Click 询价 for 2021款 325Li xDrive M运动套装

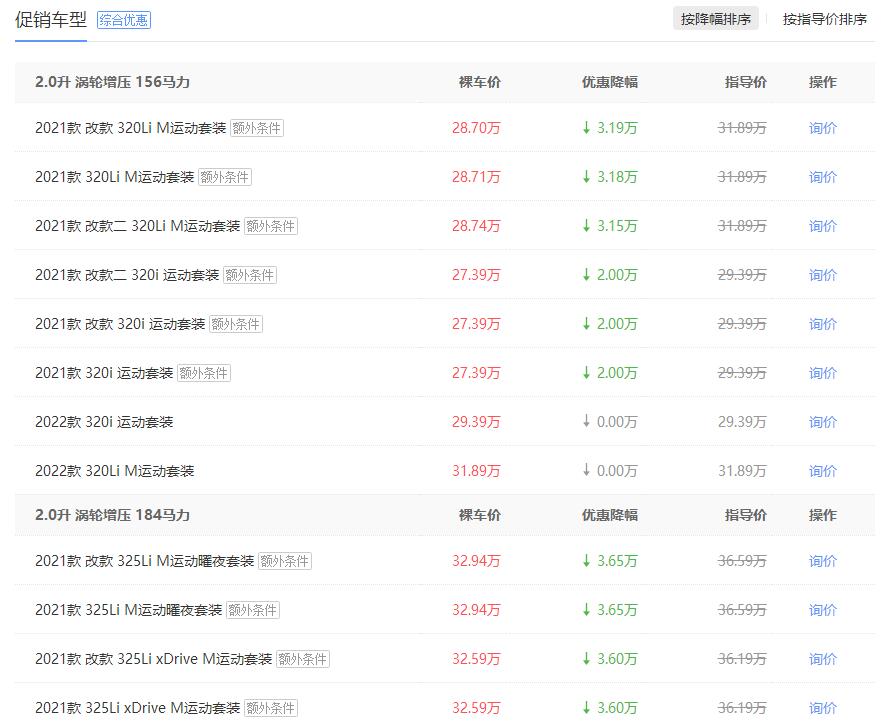coord(822,708)
